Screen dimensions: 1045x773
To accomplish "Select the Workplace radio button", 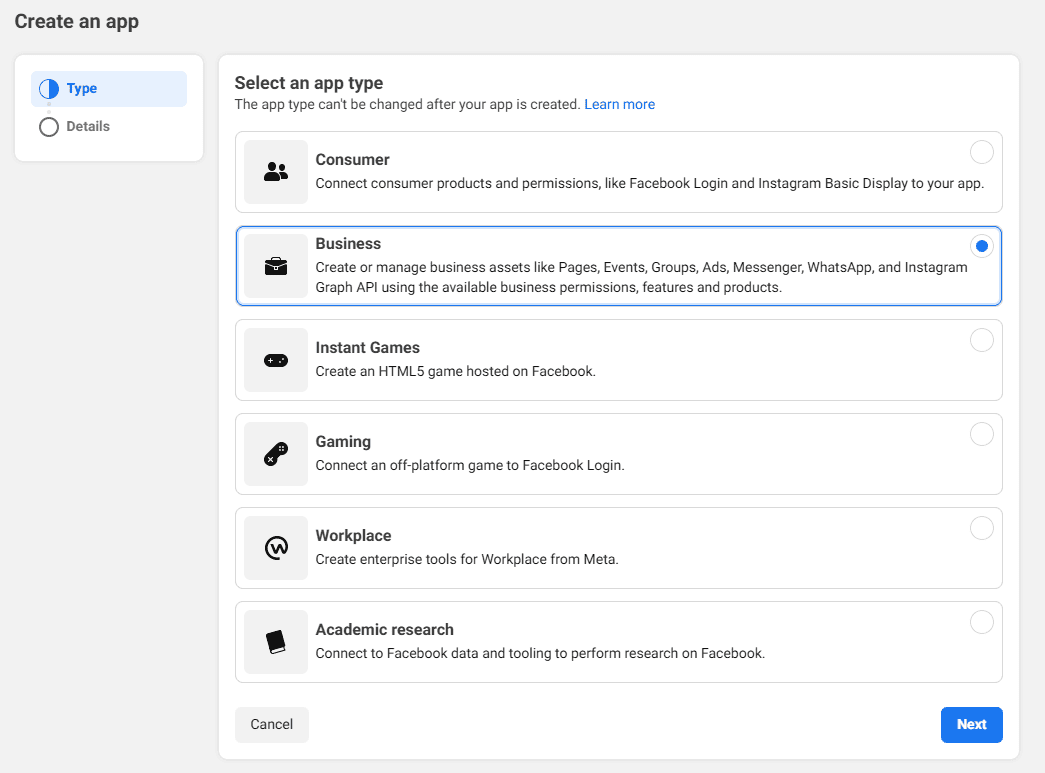I will click(981, 528).
